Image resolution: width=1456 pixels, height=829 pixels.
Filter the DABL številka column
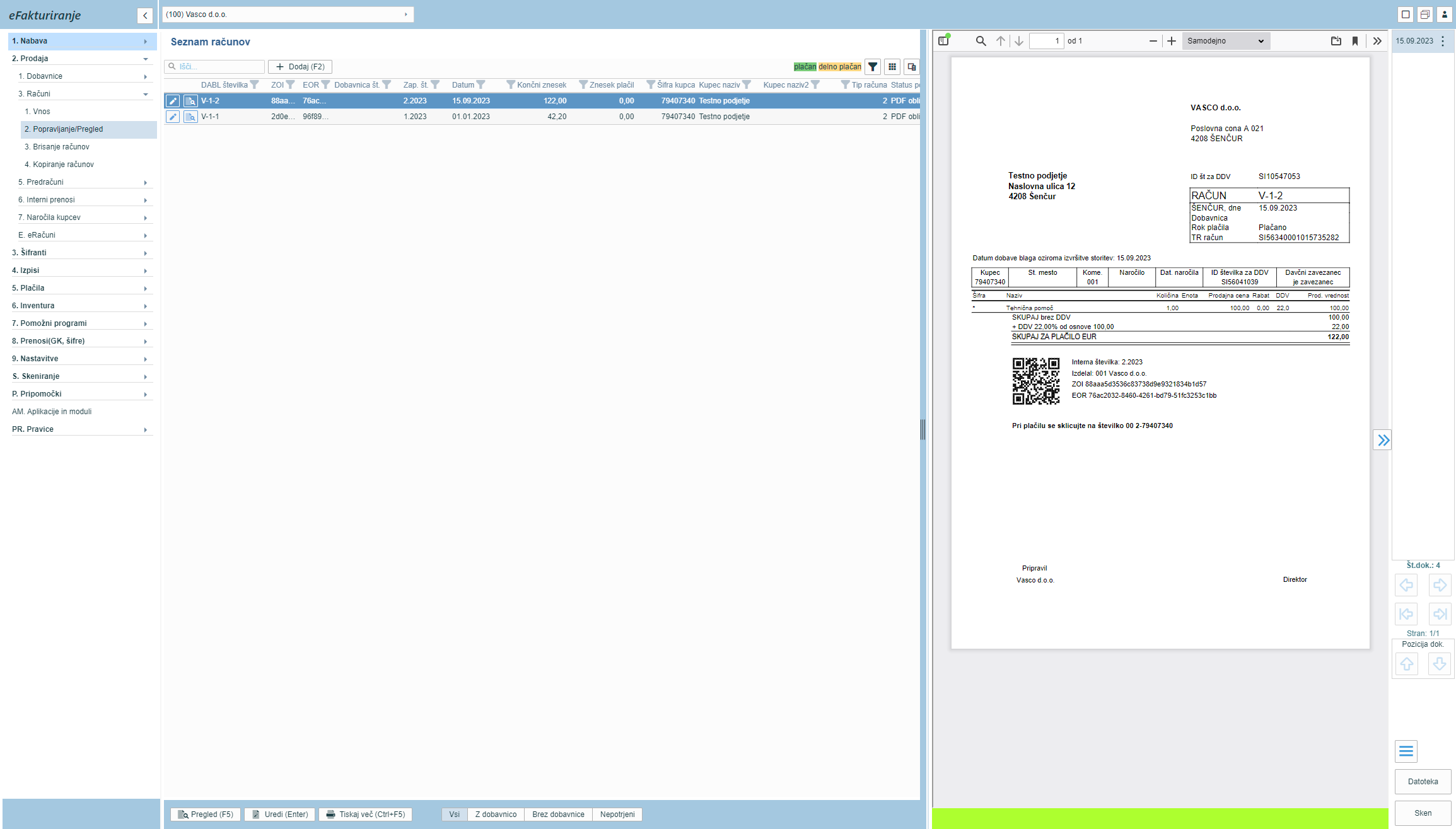point(254,85)
